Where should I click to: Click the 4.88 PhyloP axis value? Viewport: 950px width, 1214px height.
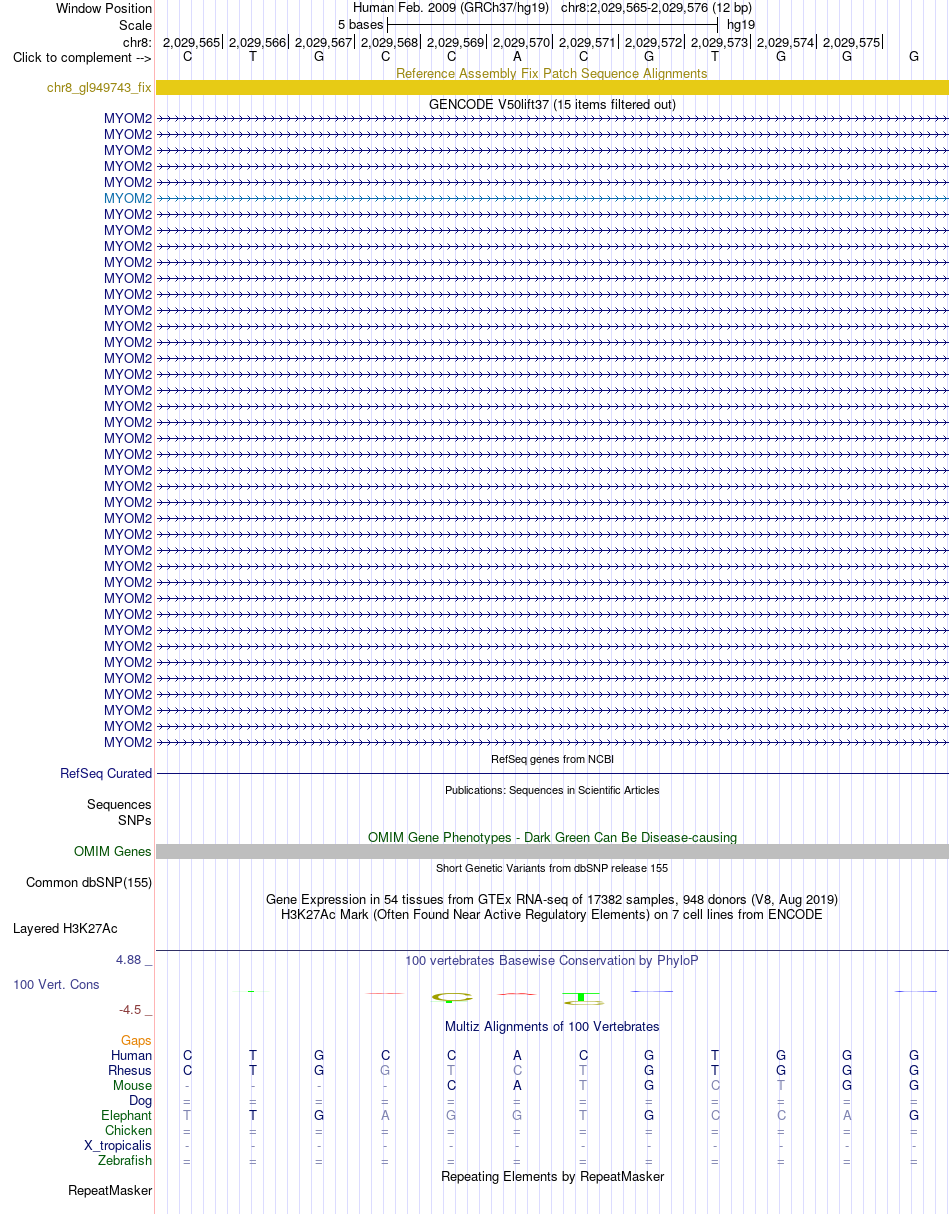(133, 960)
